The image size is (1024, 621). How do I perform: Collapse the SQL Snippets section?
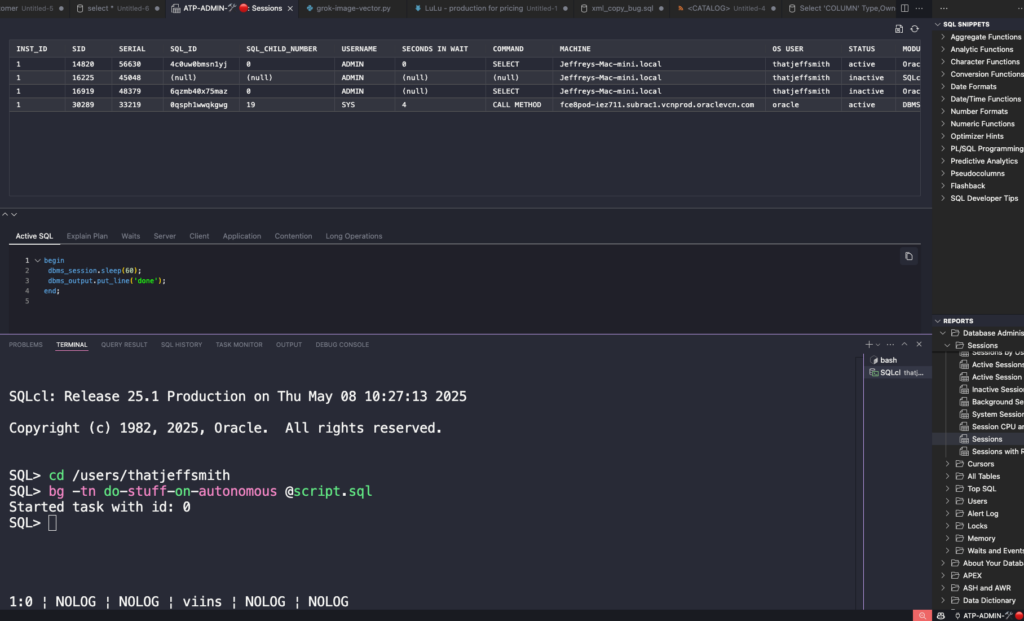coord(938,24)
